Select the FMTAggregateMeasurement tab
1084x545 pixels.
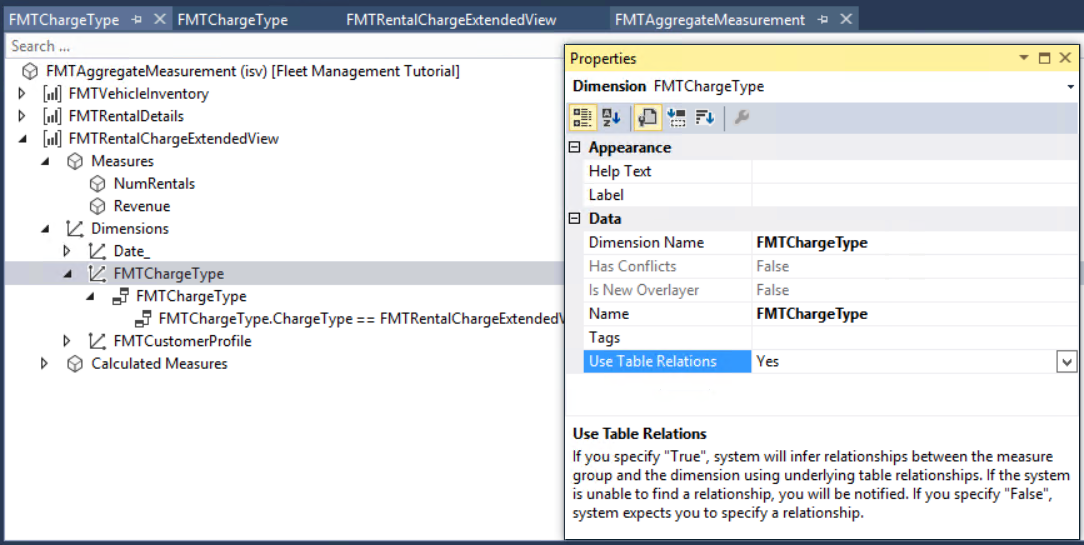(x=709, y=20)
